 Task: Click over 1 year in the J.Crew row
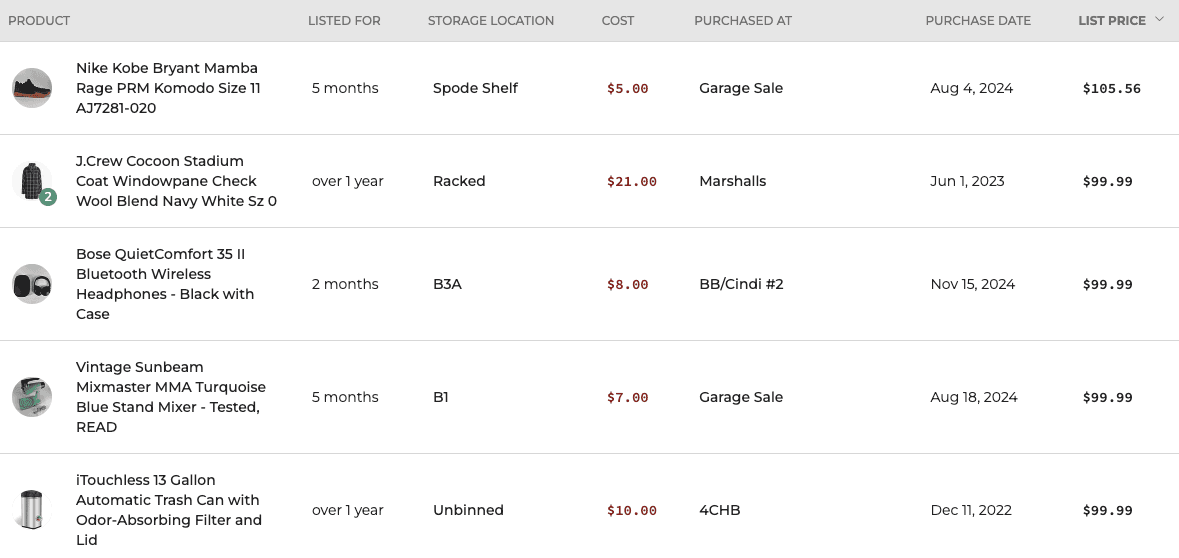point(347,181)
